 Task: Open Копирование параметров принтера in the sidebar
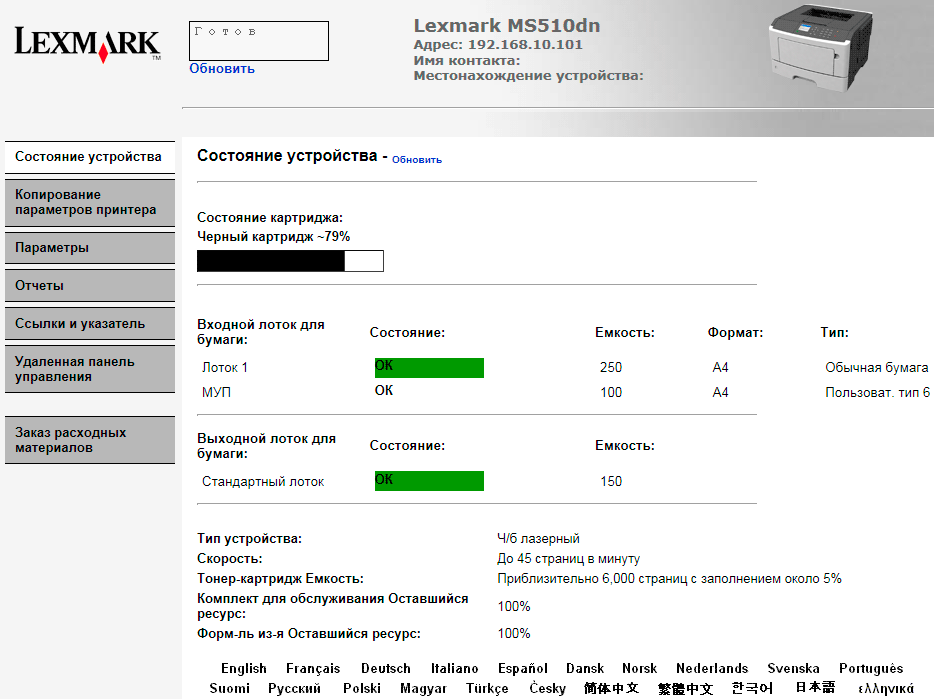[90, 203]
